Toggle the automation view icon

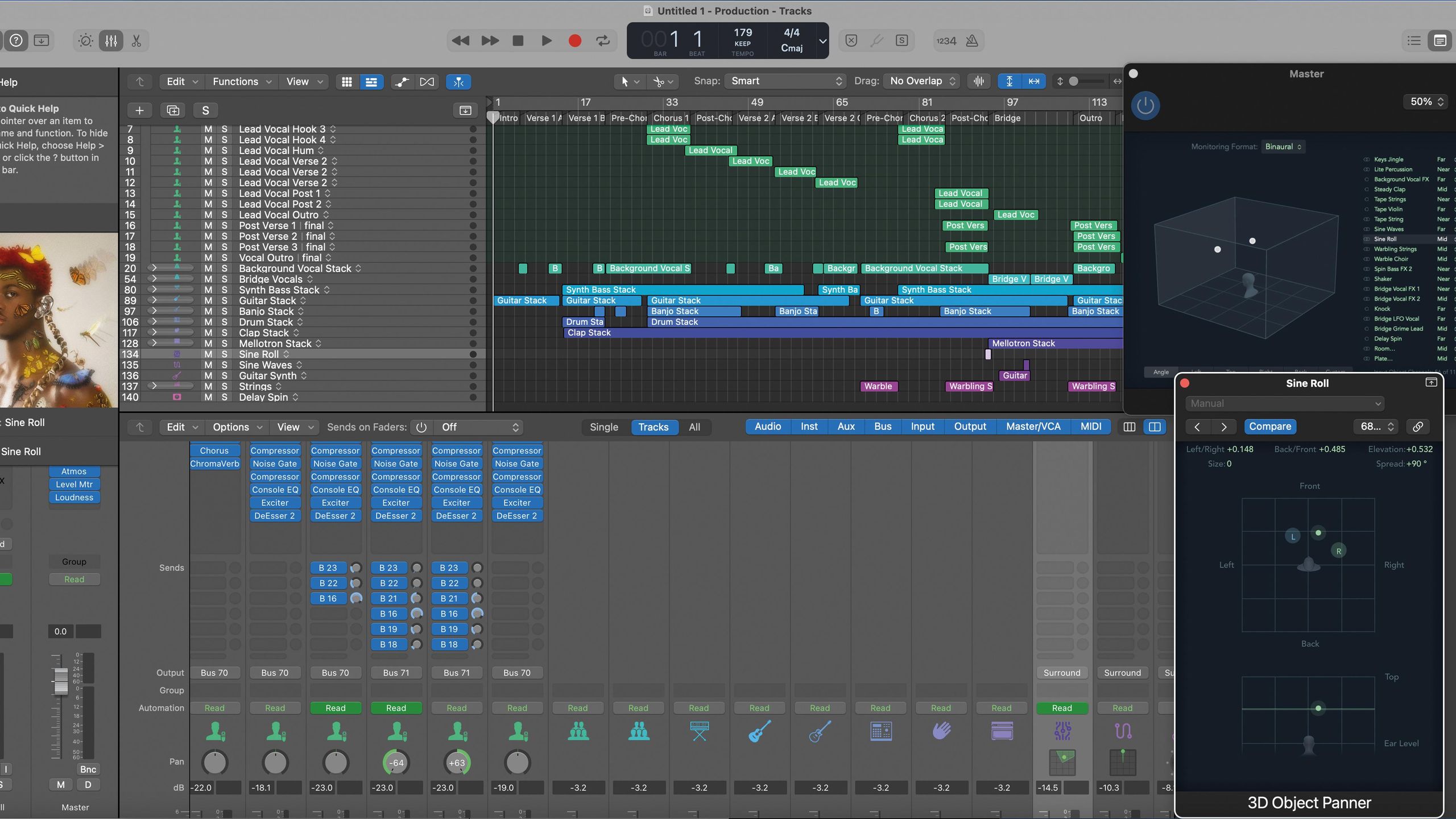402,82
